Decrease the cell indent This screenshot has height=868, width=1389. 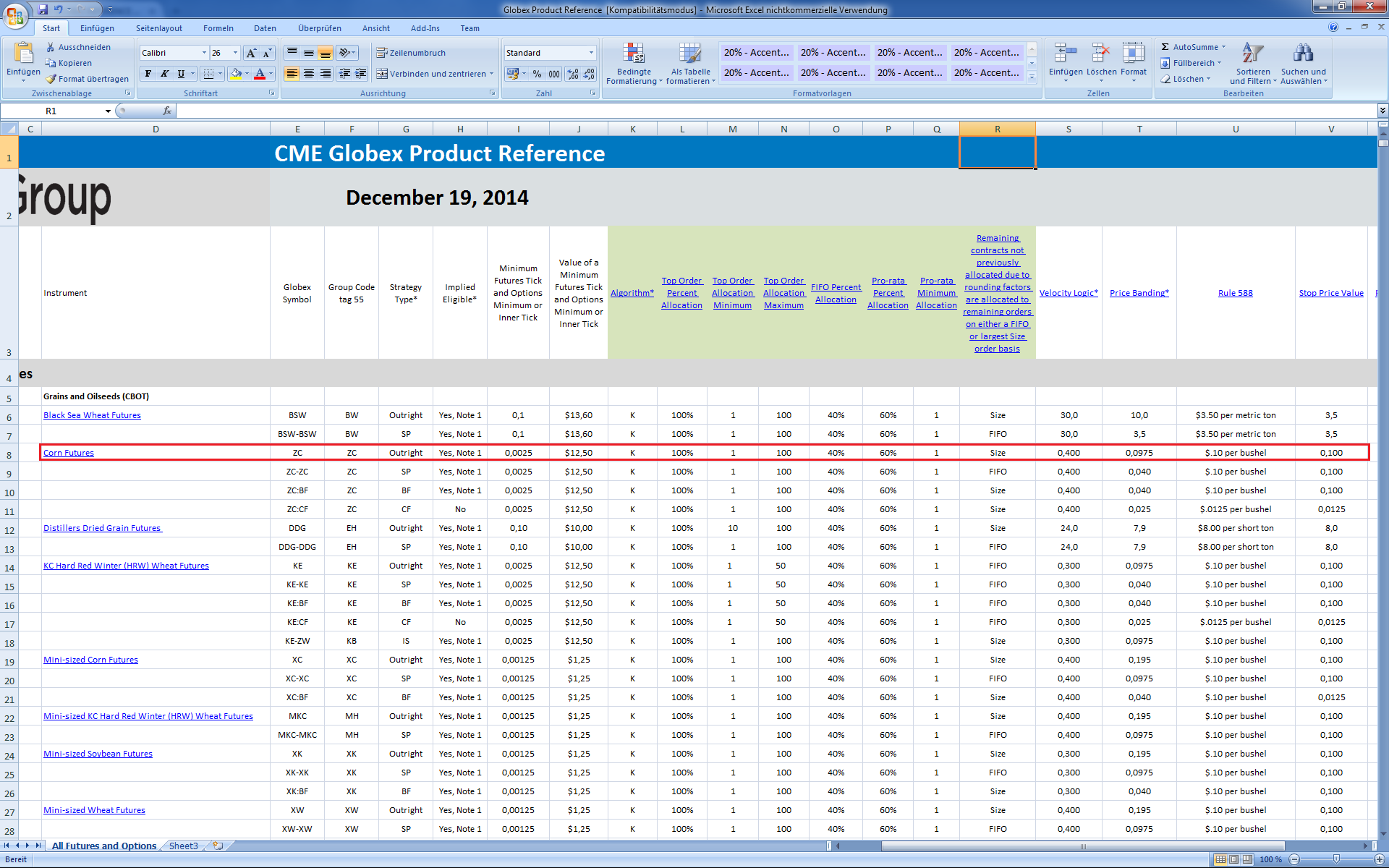pyautogui.click(x=345, y=74)
